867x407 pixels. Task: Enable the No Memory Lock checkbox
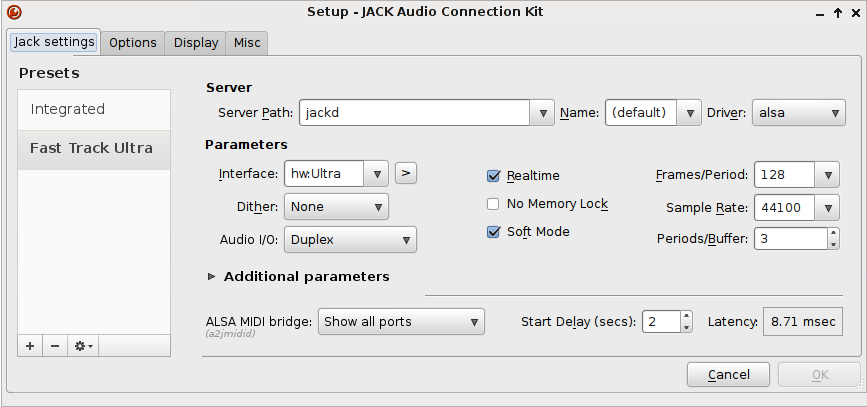(493, 204)
